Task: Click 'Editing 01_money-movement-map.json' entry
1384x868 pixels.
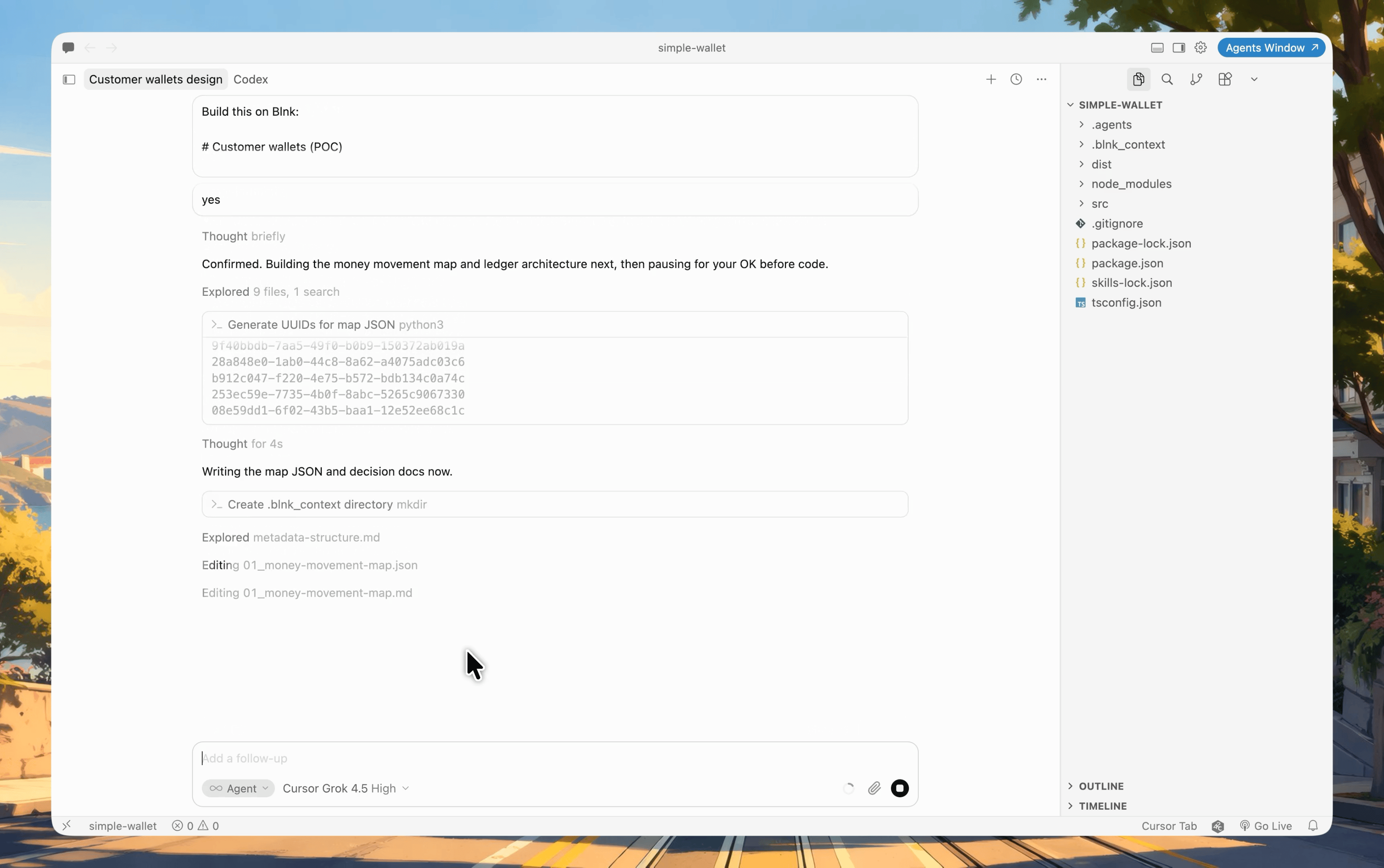Action: 309,565
